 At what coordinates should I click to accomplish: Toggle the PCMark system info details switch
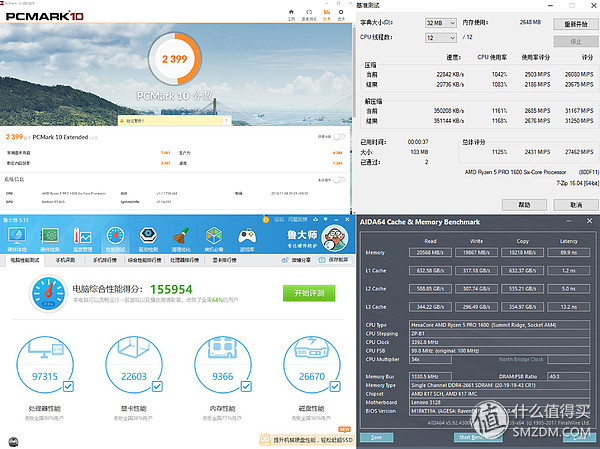[x=339, y=180]
